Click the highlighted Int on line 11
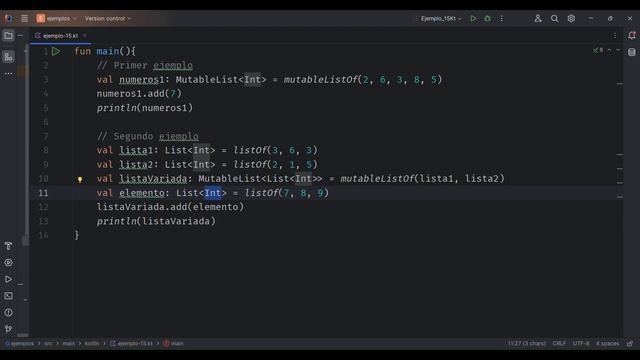This screenshot has width=640, height=360. pos(212,193)
